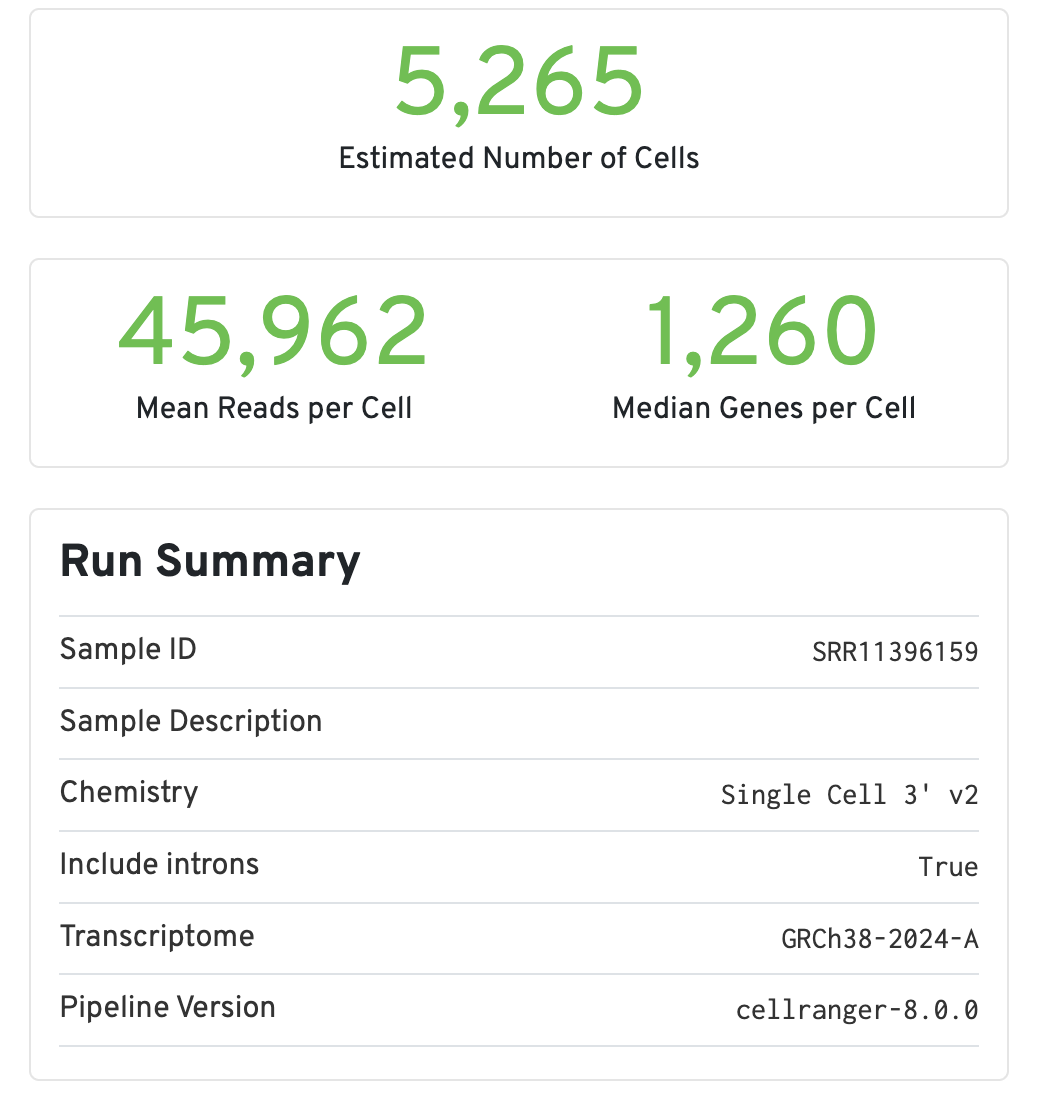
Task: Click the Transcriptome field label
Action: [x=157, y=936]
